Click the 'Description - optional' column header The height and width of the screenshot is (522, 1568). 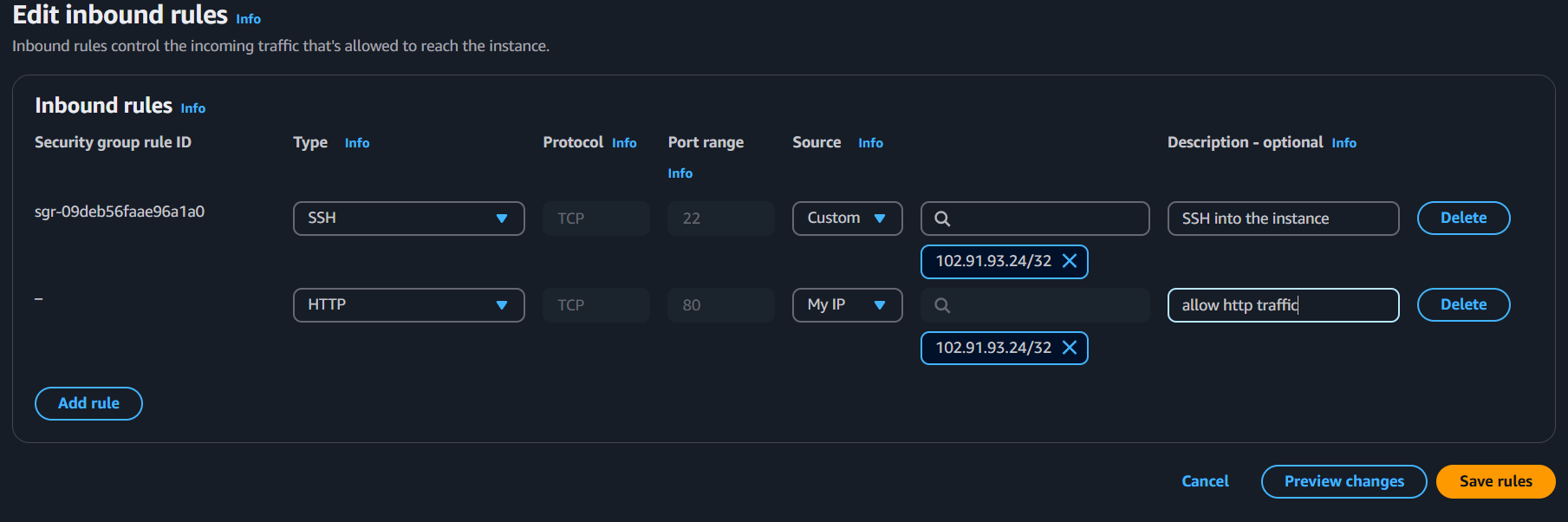coord(1245,142)
